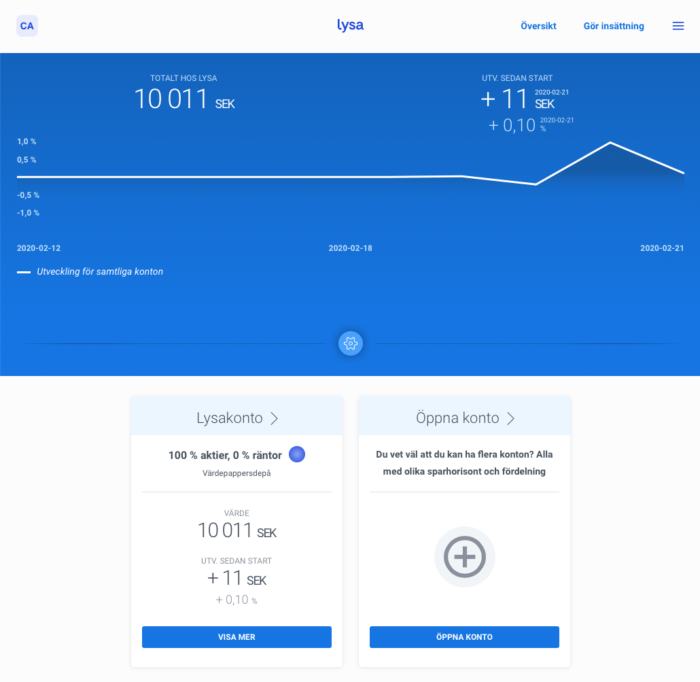700x682 pixels.
Task: Click '+ 0,10 %' in the blue header
Action: pyautogui.click(x=517, y=125)
